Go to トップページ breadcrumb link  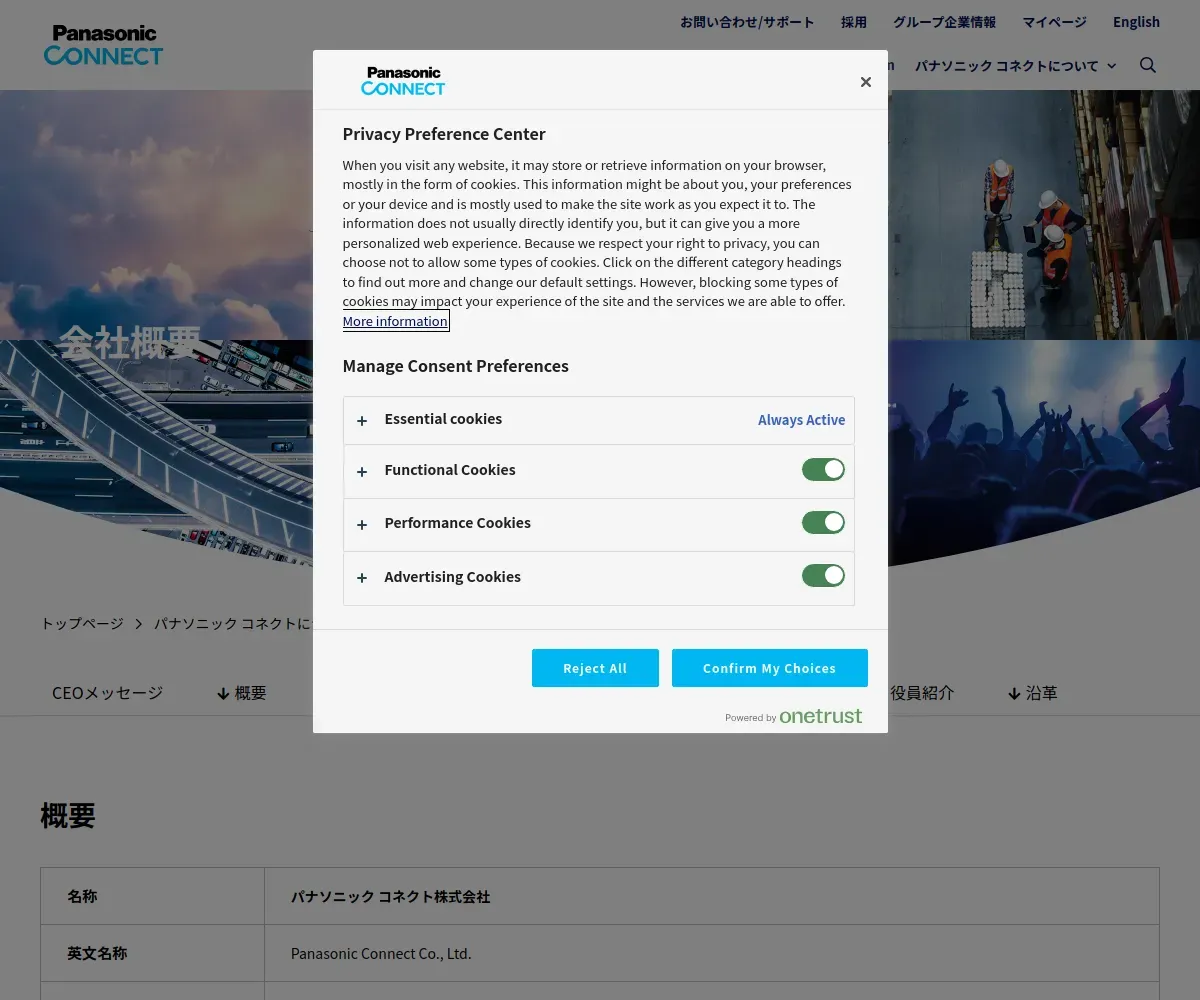82,624
